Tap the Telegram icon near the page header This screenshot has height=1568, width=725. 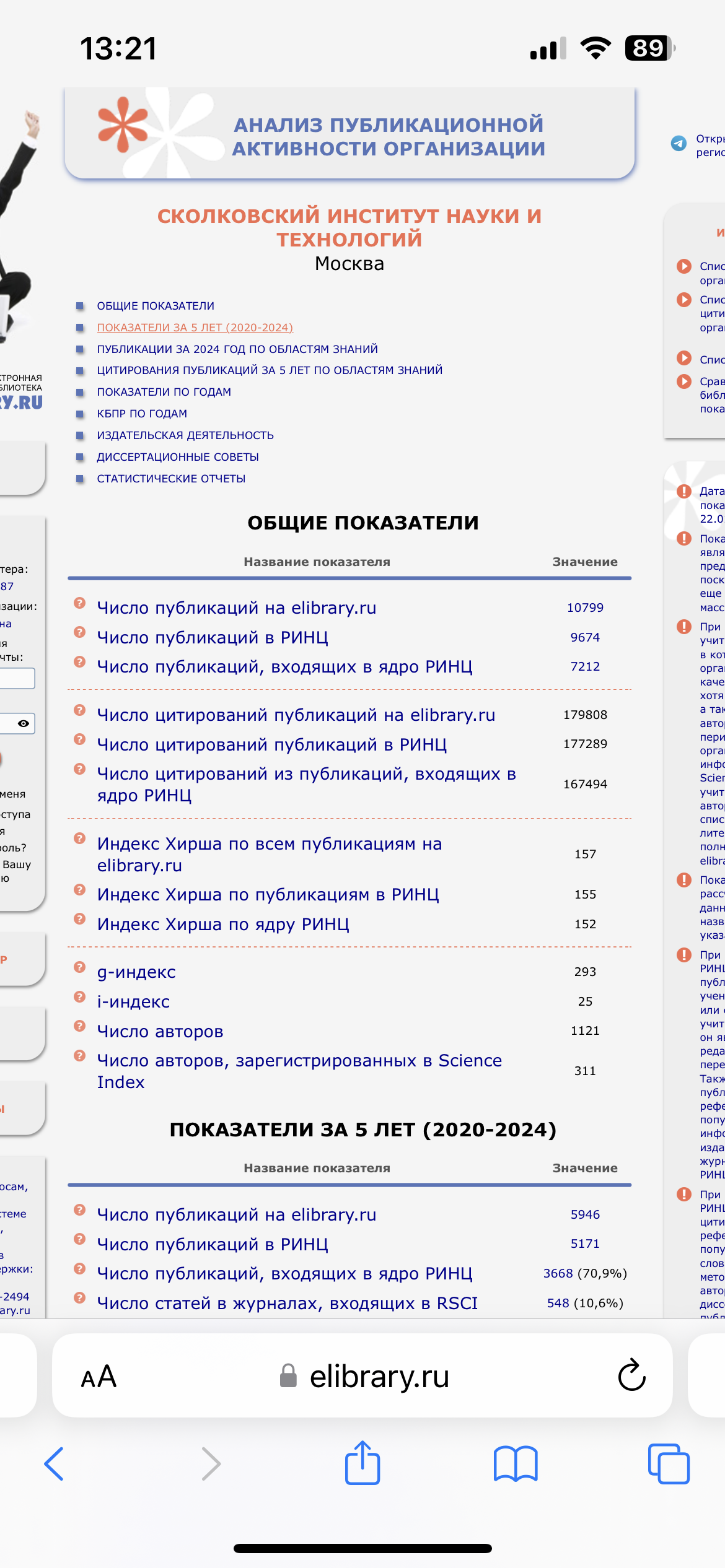679,144
